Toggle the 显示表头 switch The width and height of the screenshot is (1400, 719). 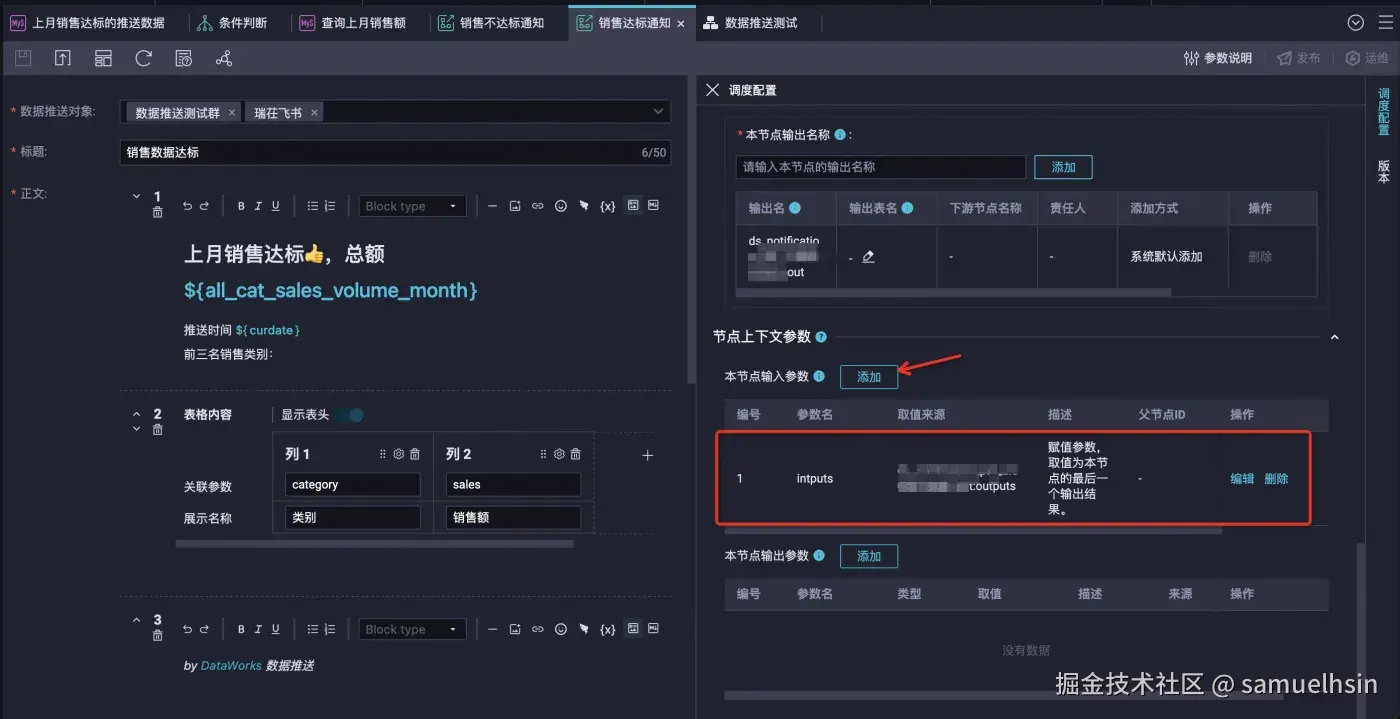(350, 415)
